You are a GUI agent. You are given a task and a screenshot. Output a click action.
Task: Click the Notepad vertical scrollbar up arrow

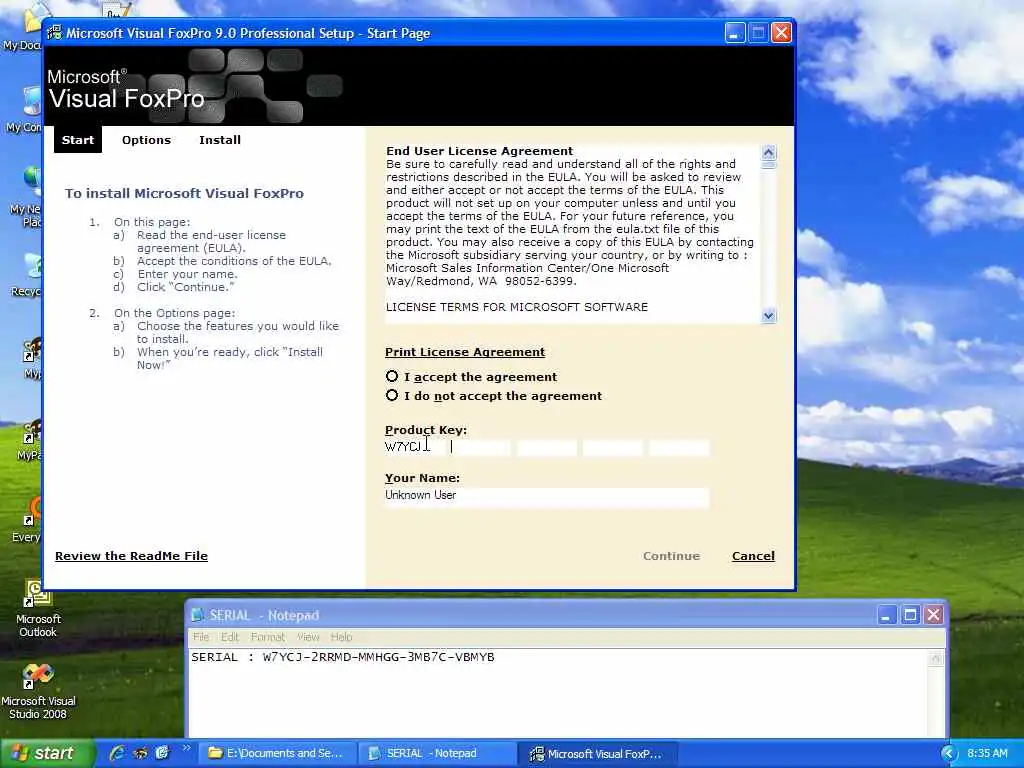tap(936, 658)
